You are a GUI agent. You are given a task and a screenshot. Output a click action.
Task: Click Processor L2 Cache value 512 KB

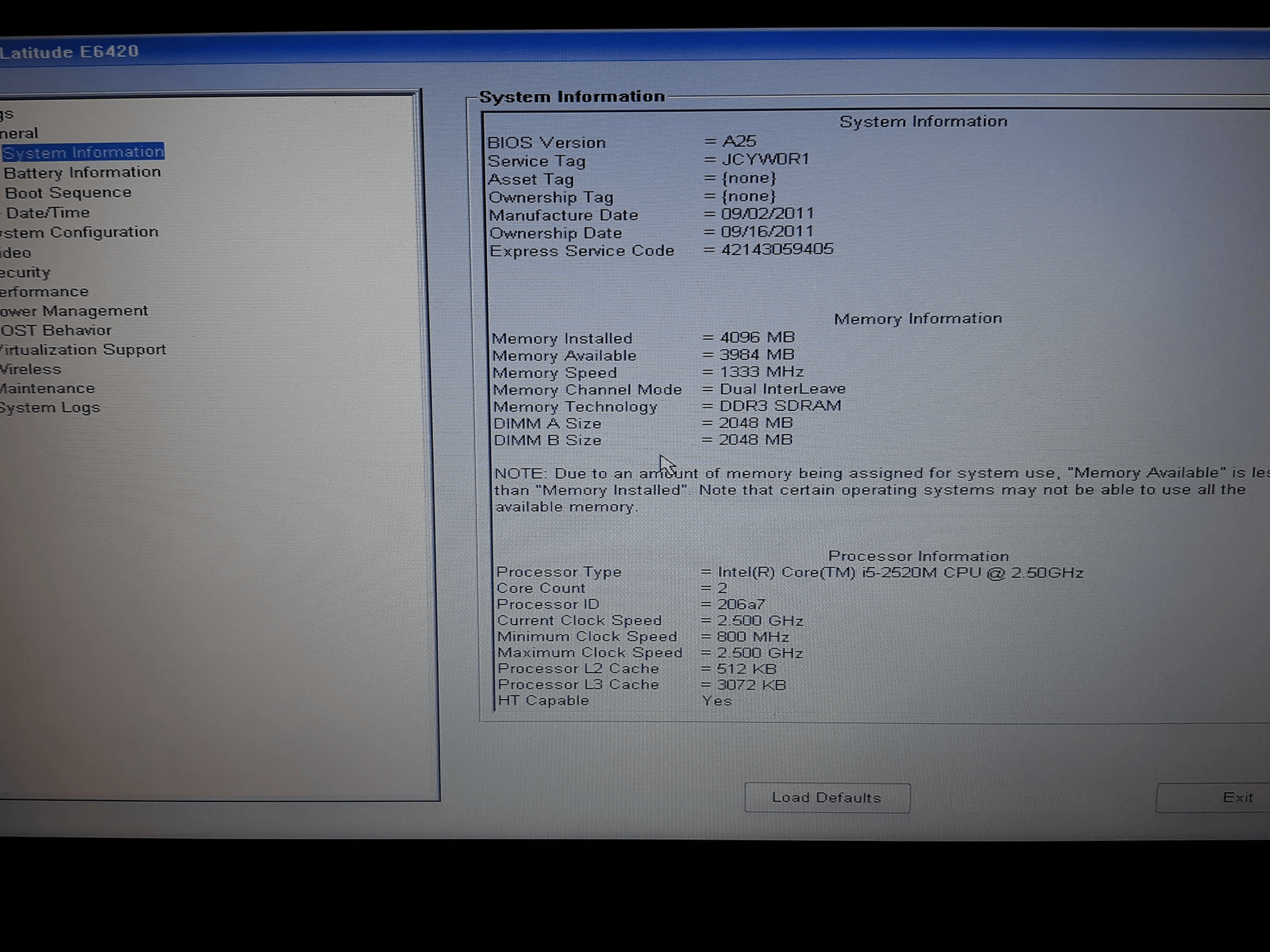point(747,669)
